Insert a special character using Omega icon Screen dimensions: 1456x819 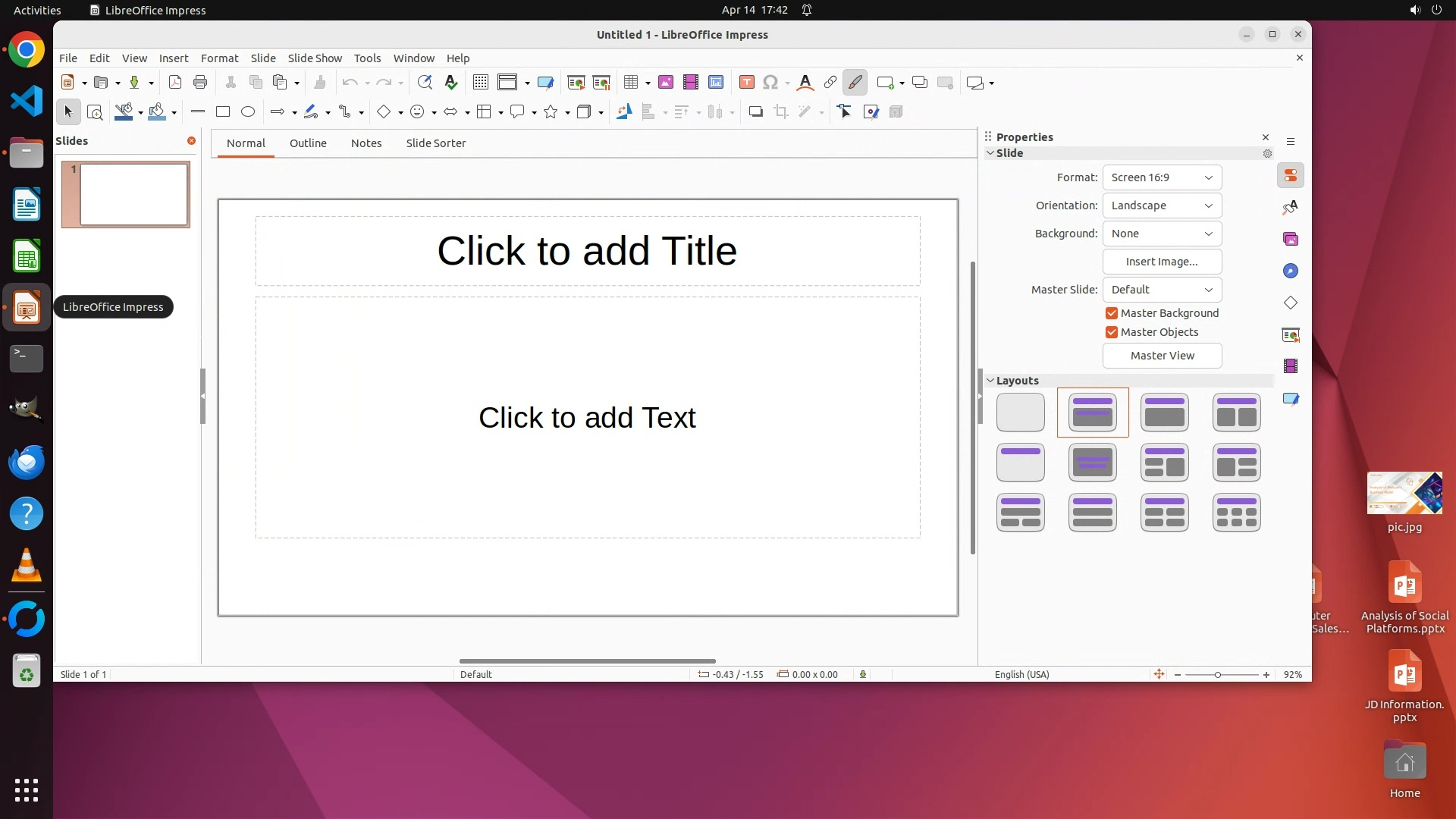tap(770, 83)
